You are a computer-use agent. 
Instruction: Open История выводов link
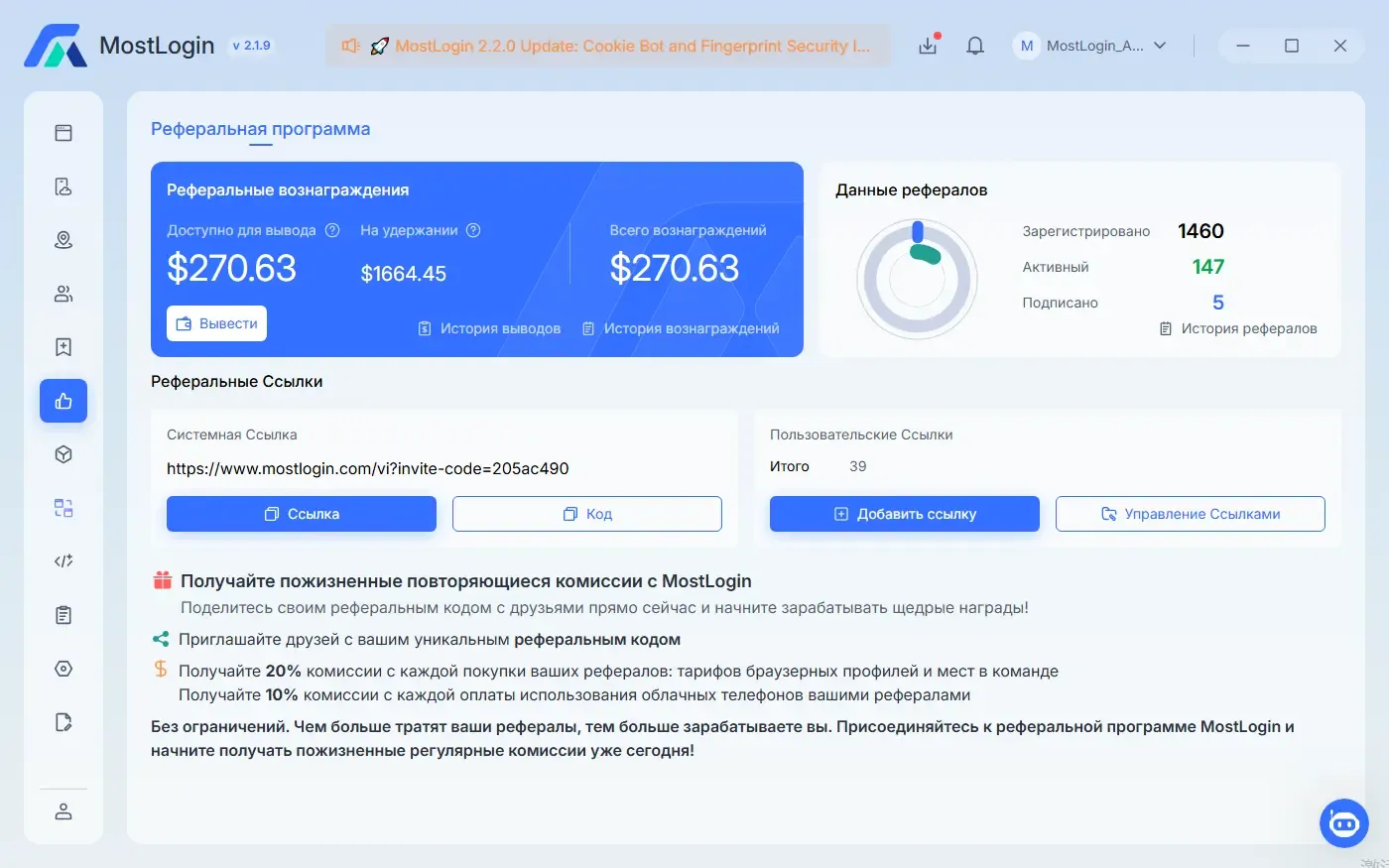(x=489, y=328)
